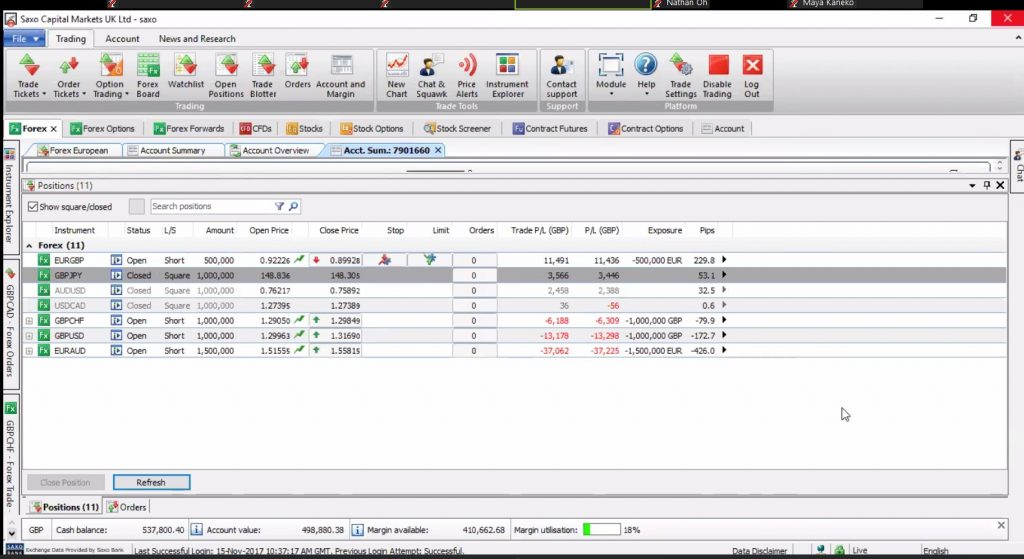Click the info icon beside Cash balance
The height and width of the screenshot is (559, 1024).
tap(196, 530)
